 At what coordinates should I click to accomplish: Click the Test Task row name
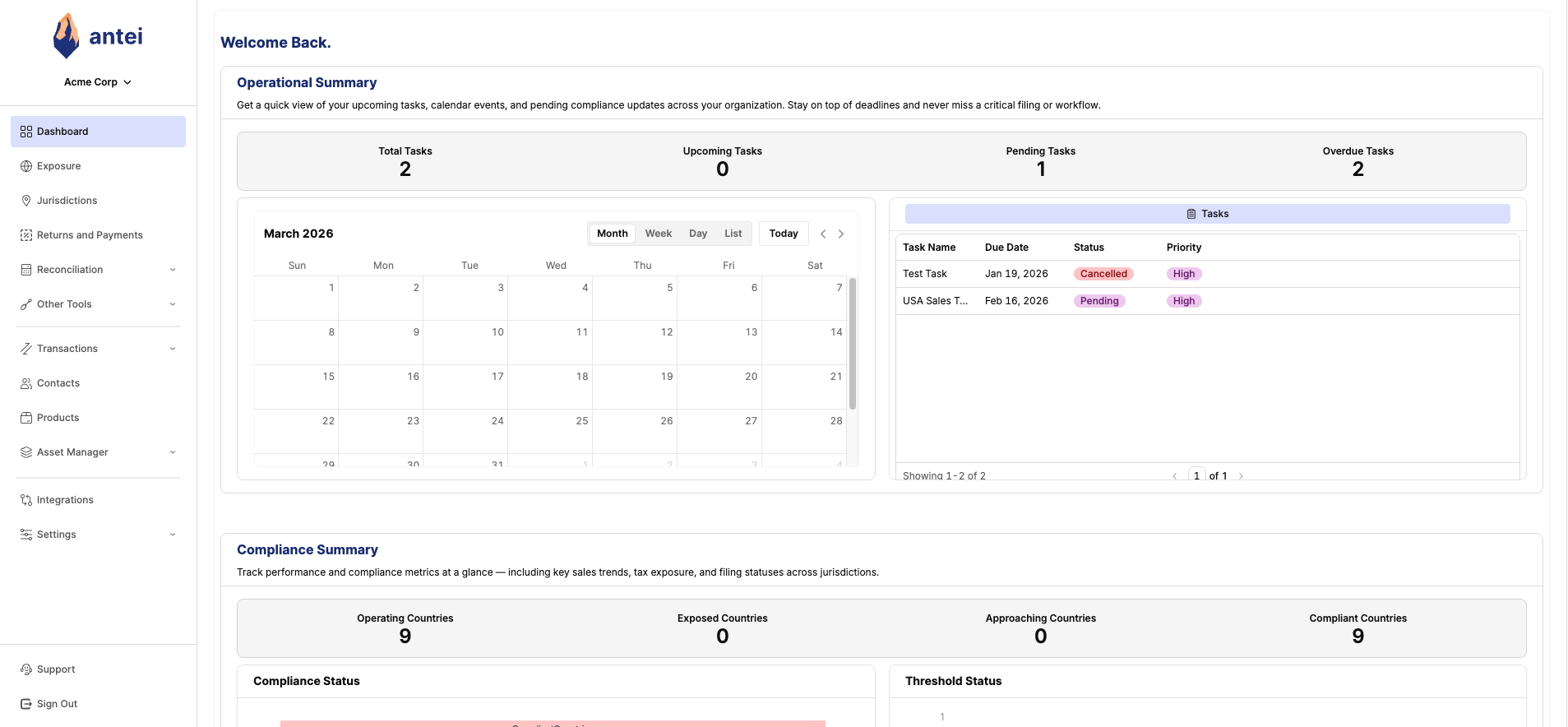[925, 274]
